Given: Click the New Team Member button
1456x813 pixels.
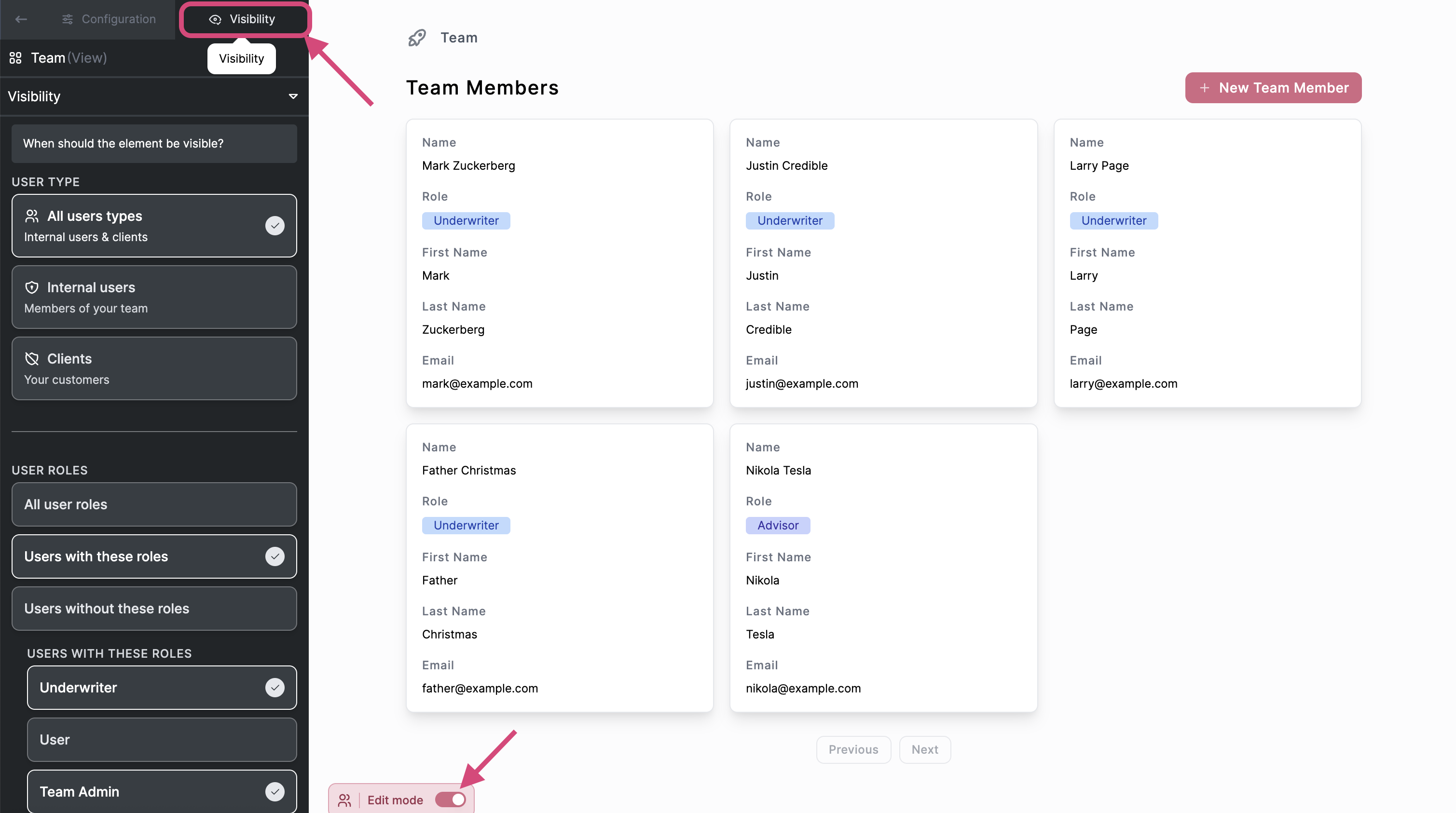Looking at the screenshot, I should click(1273, 88).
